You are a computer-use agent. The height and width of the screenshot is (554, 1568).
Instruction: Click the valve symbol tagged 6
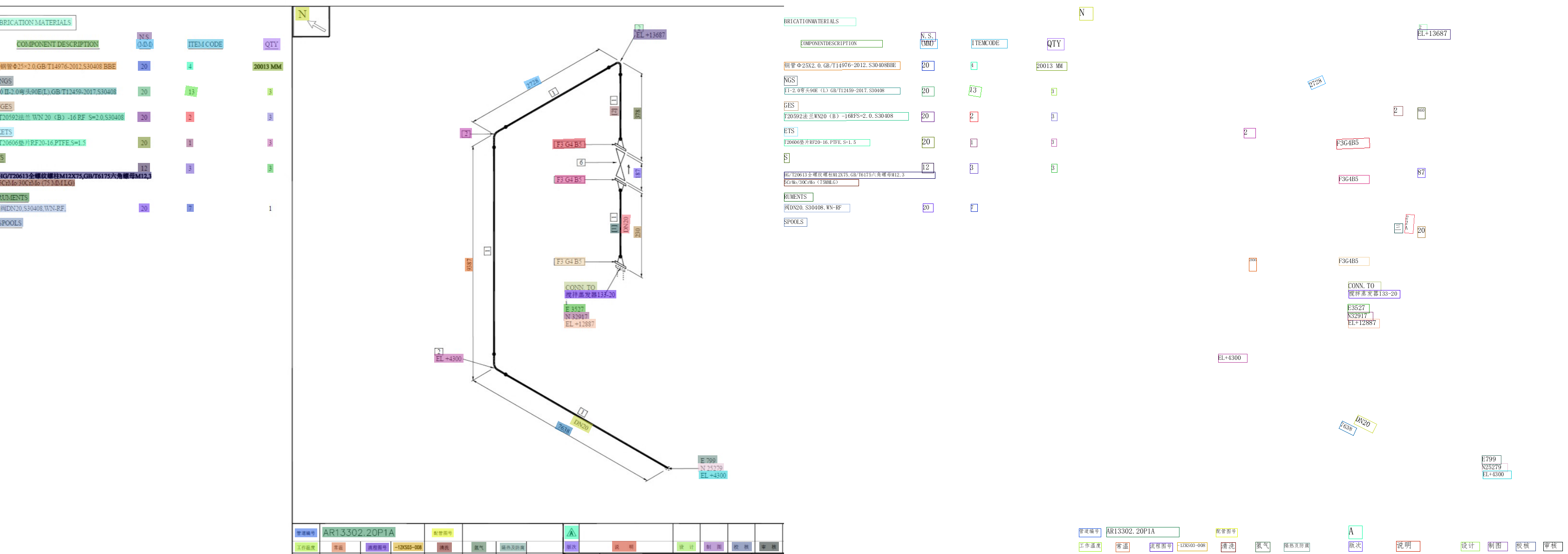620,163
